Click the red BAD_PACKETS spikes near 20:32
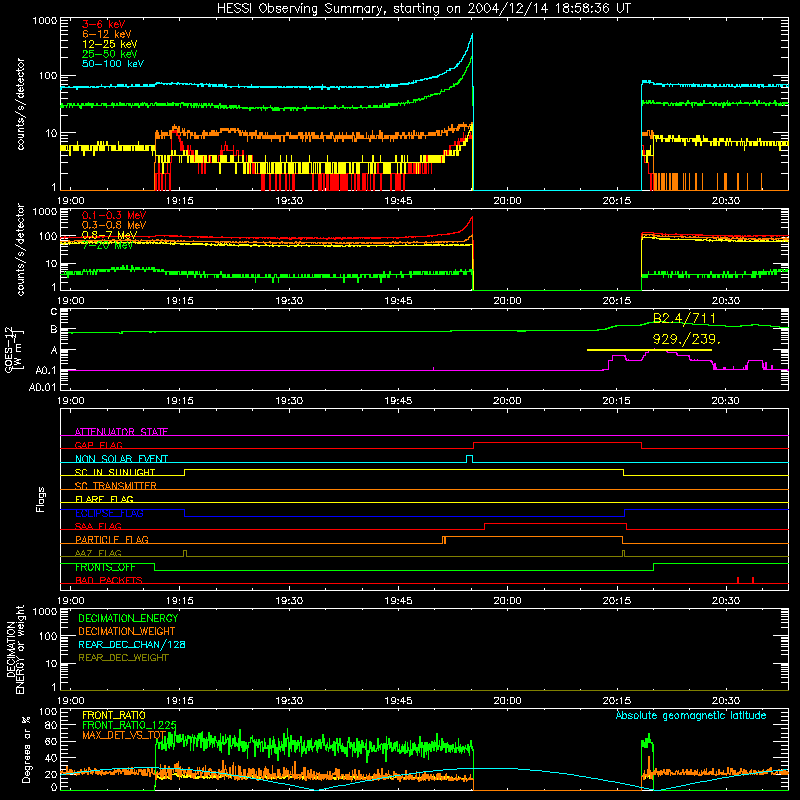Viewport: 800px width, 800px height. [x=745, y=580]
